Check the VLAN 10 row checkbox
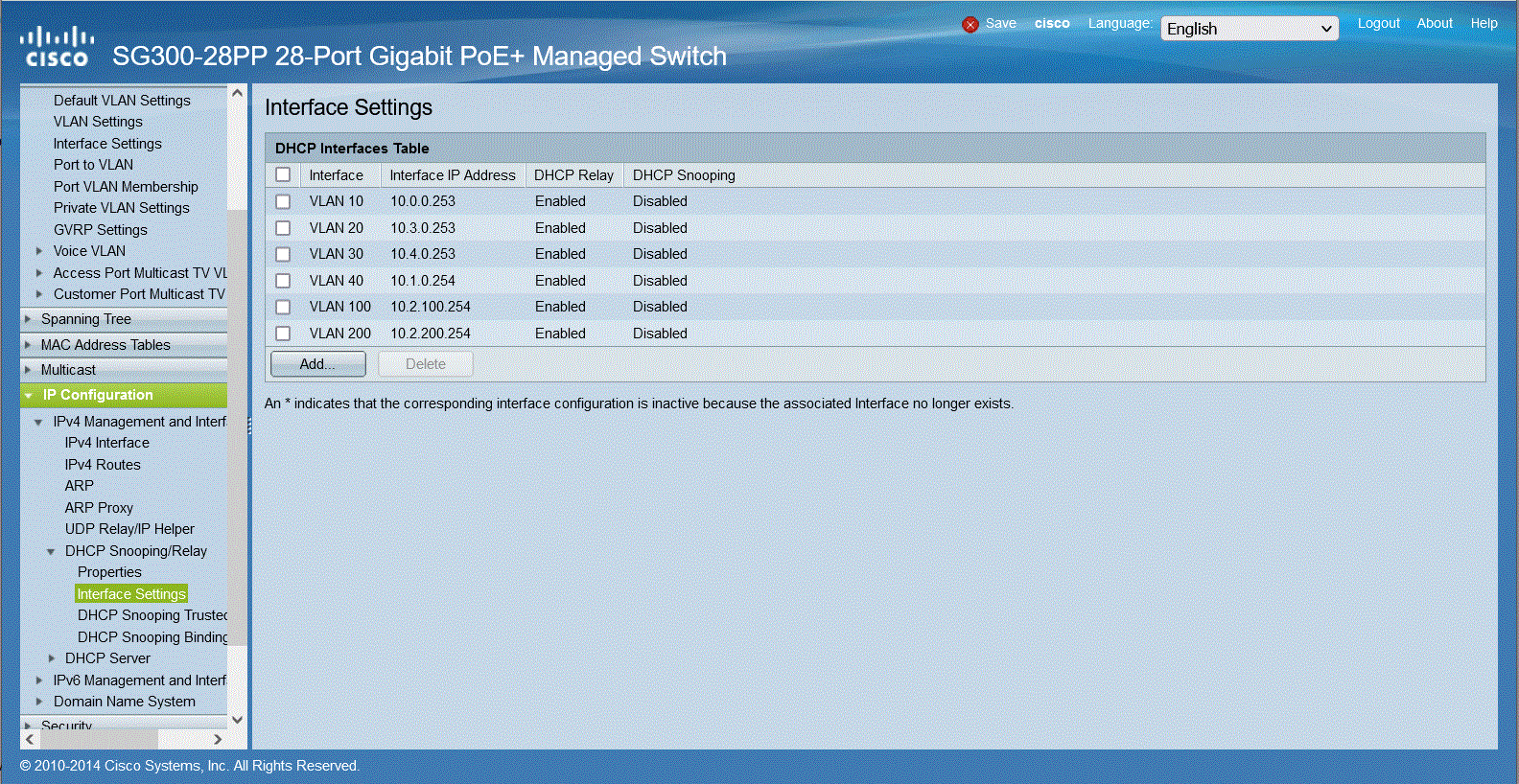 click(283, 201)
